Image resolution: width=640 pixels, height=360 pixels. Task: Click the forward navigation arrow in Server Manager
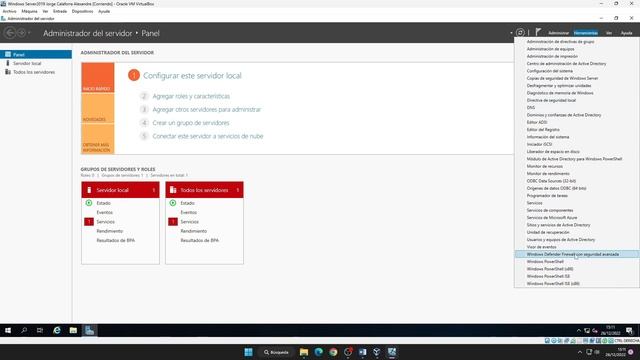(21, 33)
